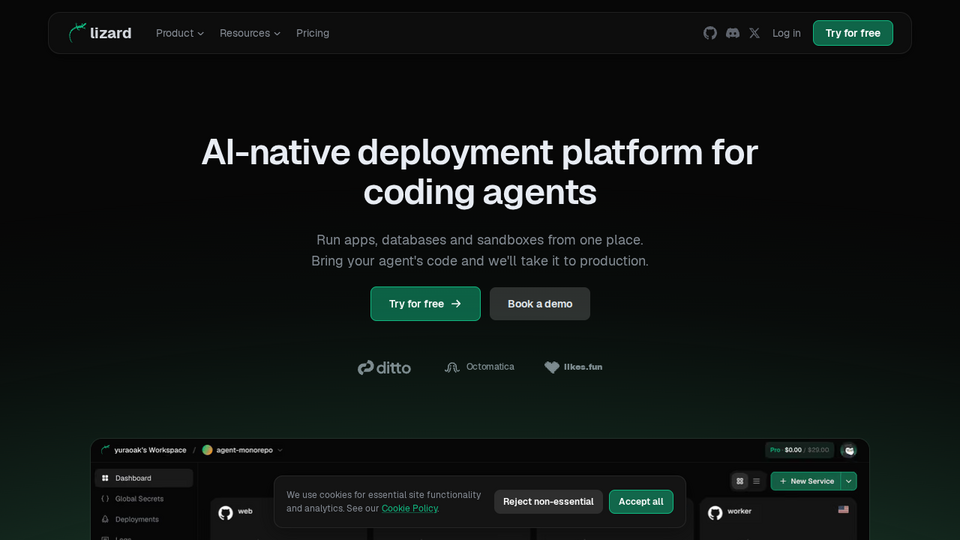
Task: Click the GitHub icon on the web service card
Action: [x=225, y=512]
